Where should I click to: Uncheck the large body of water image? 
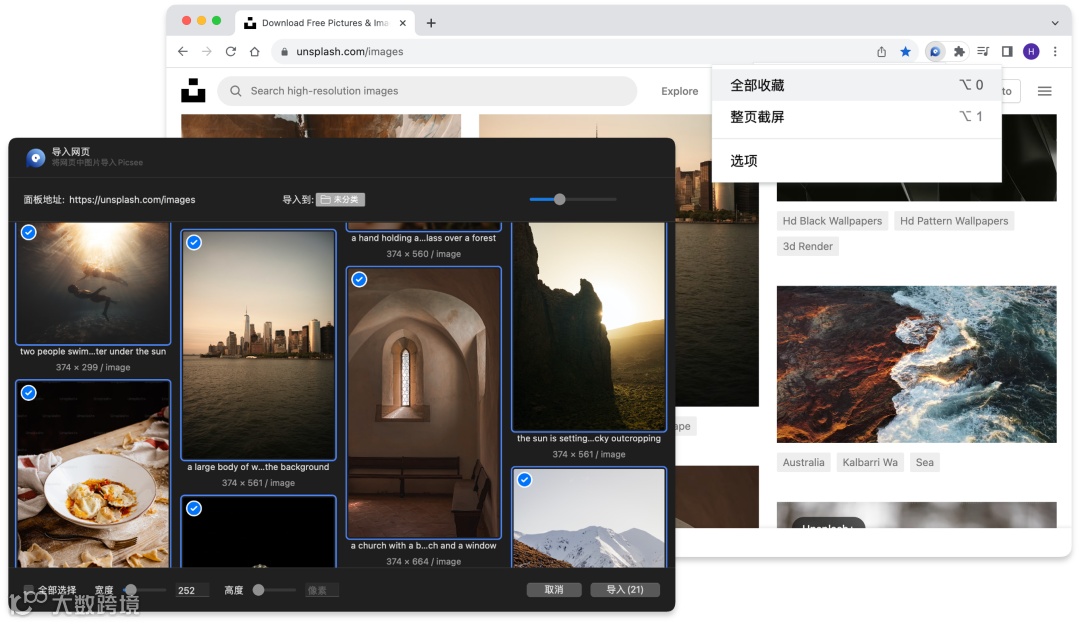click(x=194, y=242)
